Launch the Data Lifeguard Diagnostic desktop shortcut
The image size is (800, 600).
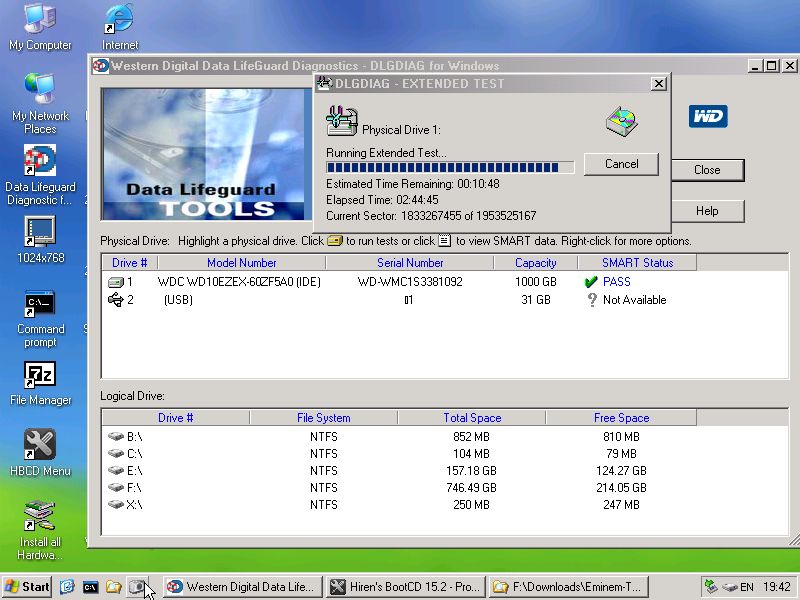pyautogui.click(x=40, y=161)
